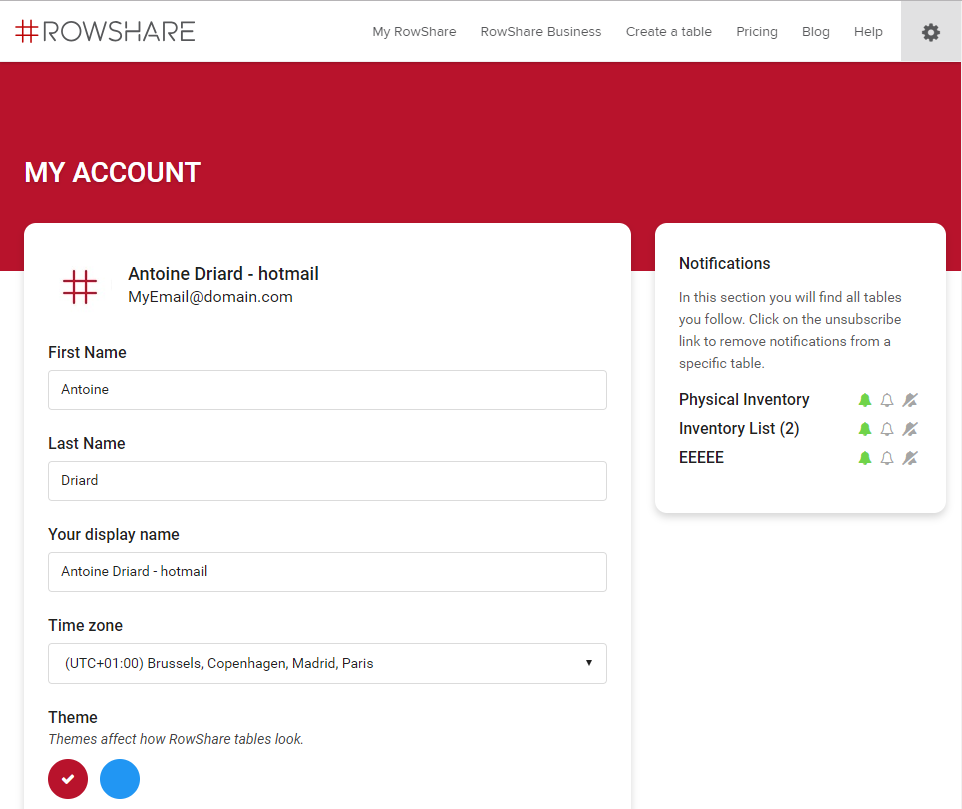Open the settings gear menu

[x=931, y=32]
